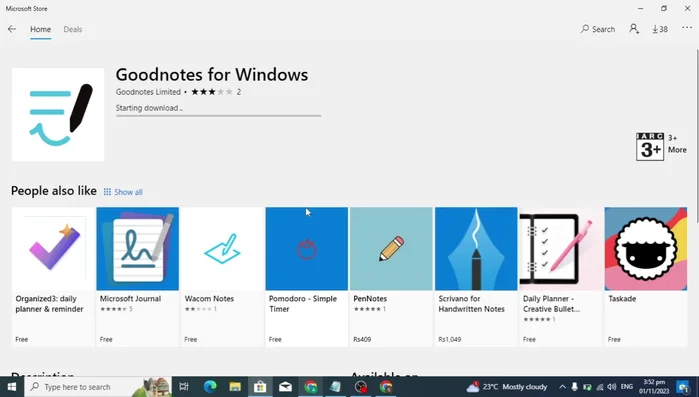The width and height of the screenshot is (699, 397).
Task: Open the Windows Start menu
Action: point(12,387)
